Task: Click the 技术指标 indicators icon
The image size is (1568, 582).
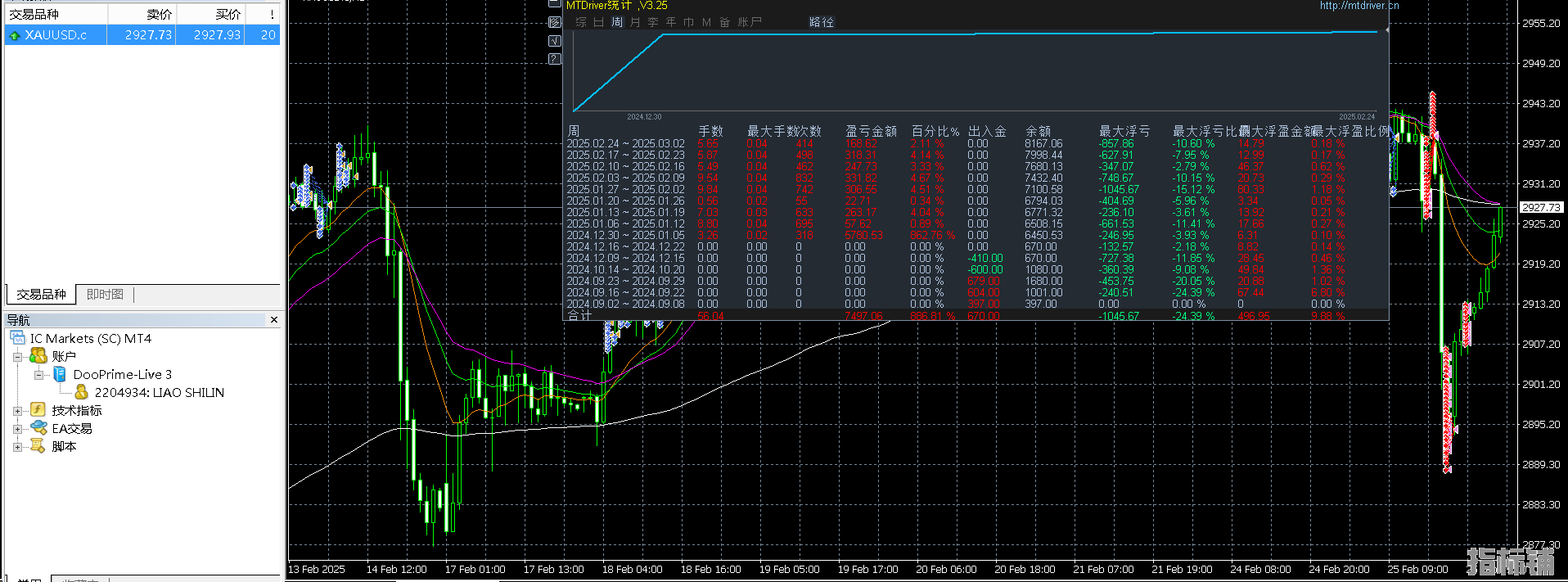Action: [38, 410]
